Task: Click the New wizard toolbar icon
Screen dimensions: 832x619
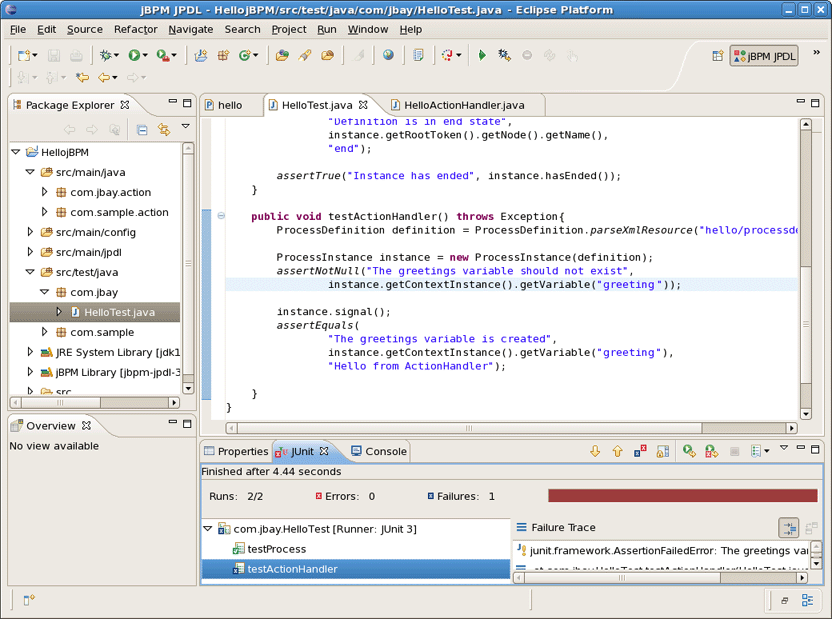Action: tap(24, 55)
